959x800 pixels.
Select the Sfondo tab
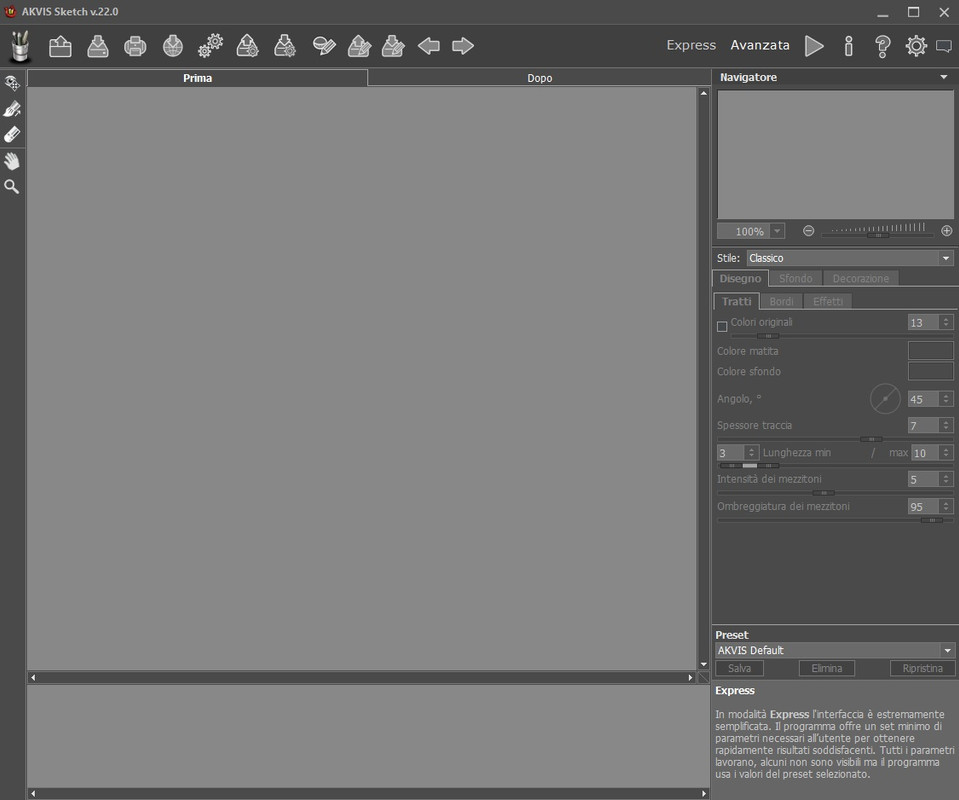point(795,278)
